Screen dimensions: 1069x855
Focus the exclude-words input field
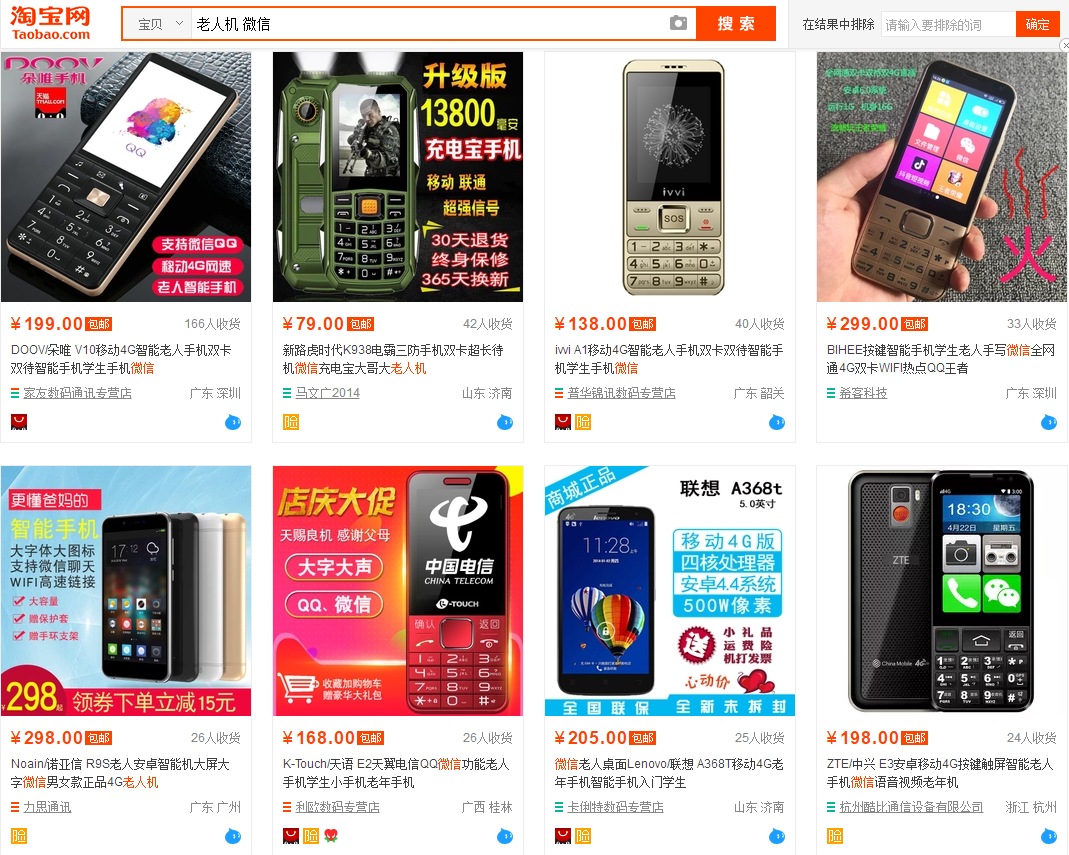click(x=948, y=25)
